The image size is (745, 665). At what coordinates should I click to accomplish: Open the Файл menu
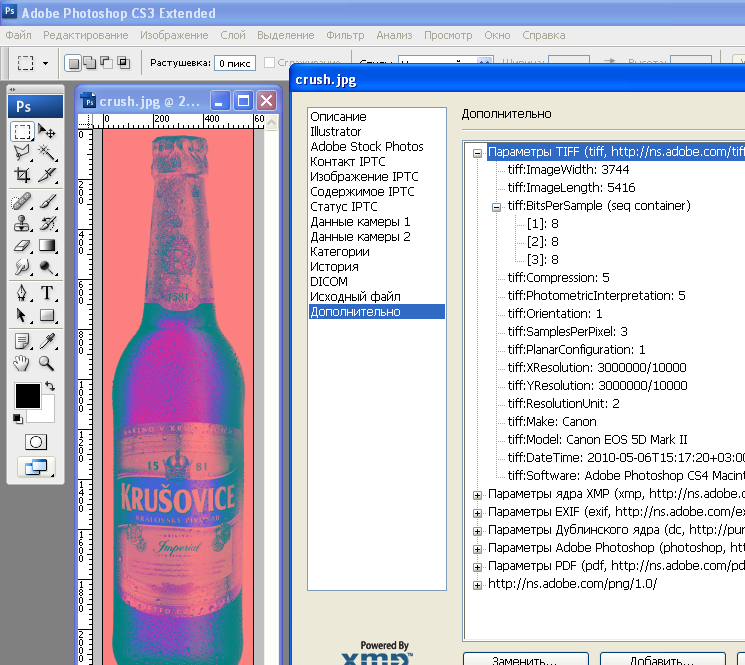click(19, 35)
